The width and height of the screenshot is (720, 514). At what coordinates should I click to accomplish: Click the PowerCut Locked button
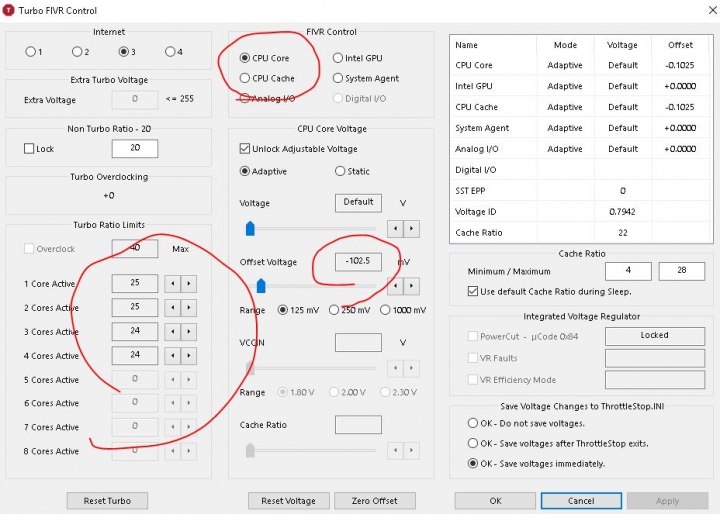point(655,336)
